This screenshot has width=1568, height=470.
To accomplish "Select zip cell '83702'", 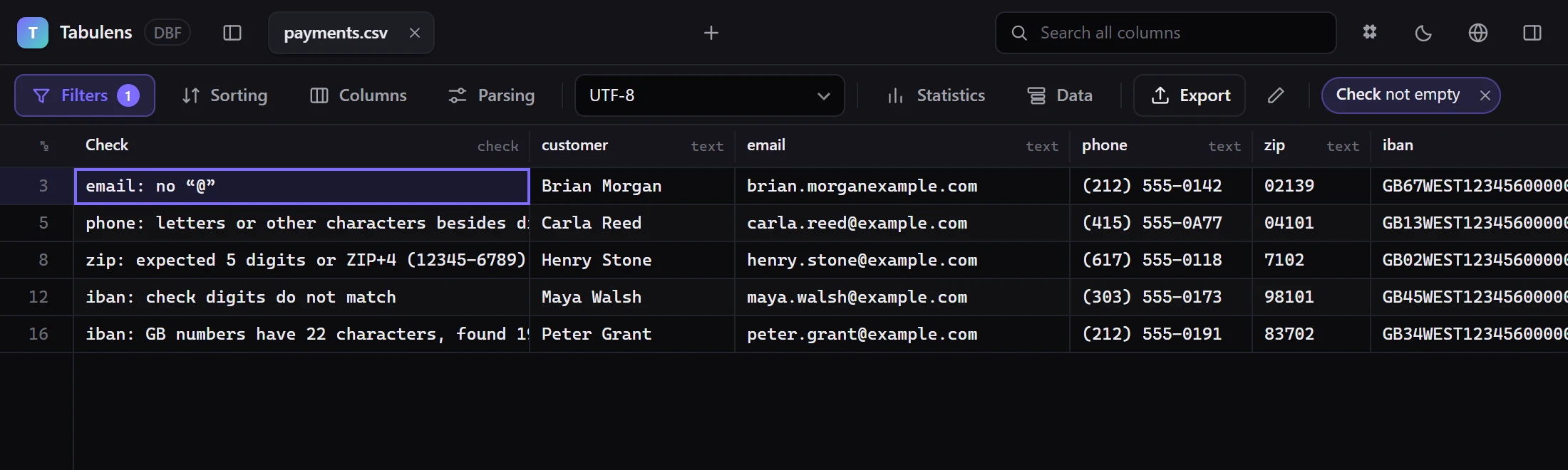I will click(x=1311, y=335).
